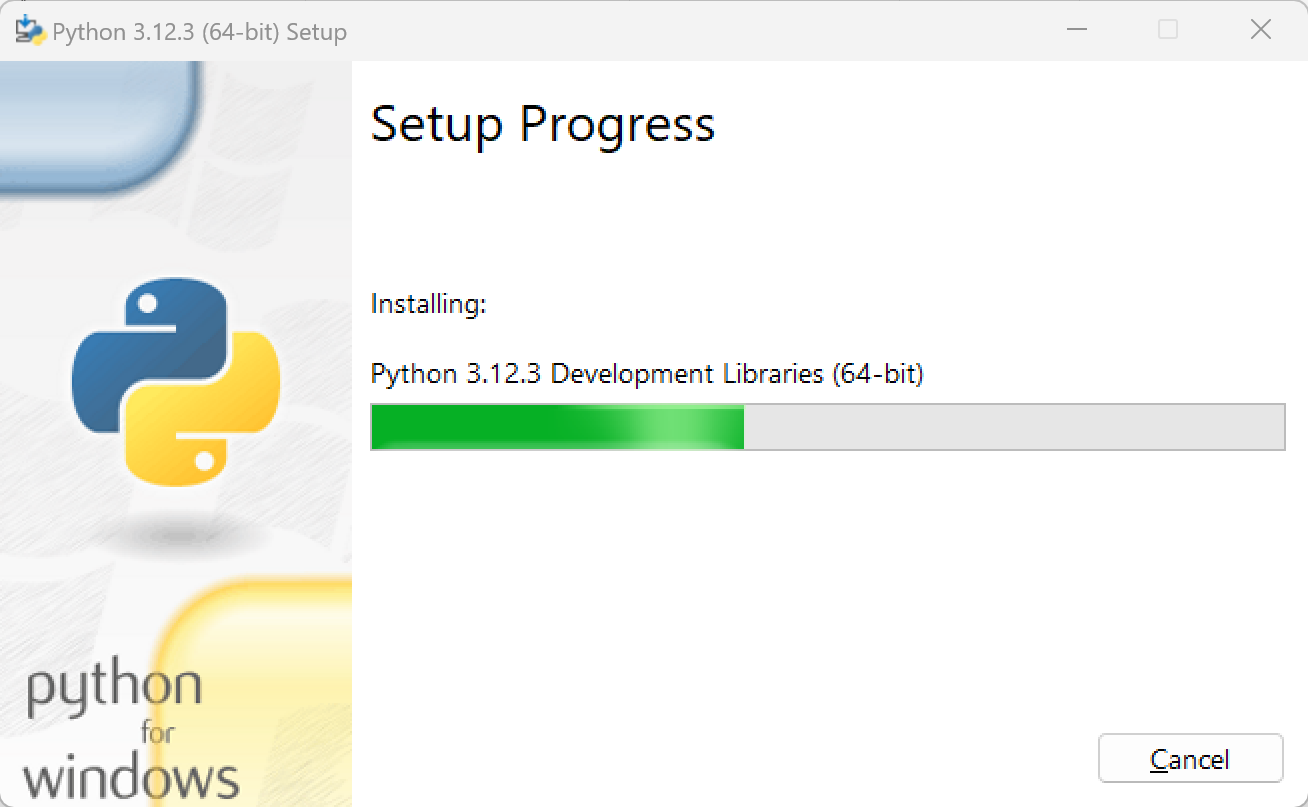Select the 'Setup Progress' heading text
Viewport: 1308px width, 807px height.
click(x=542, y=124)
